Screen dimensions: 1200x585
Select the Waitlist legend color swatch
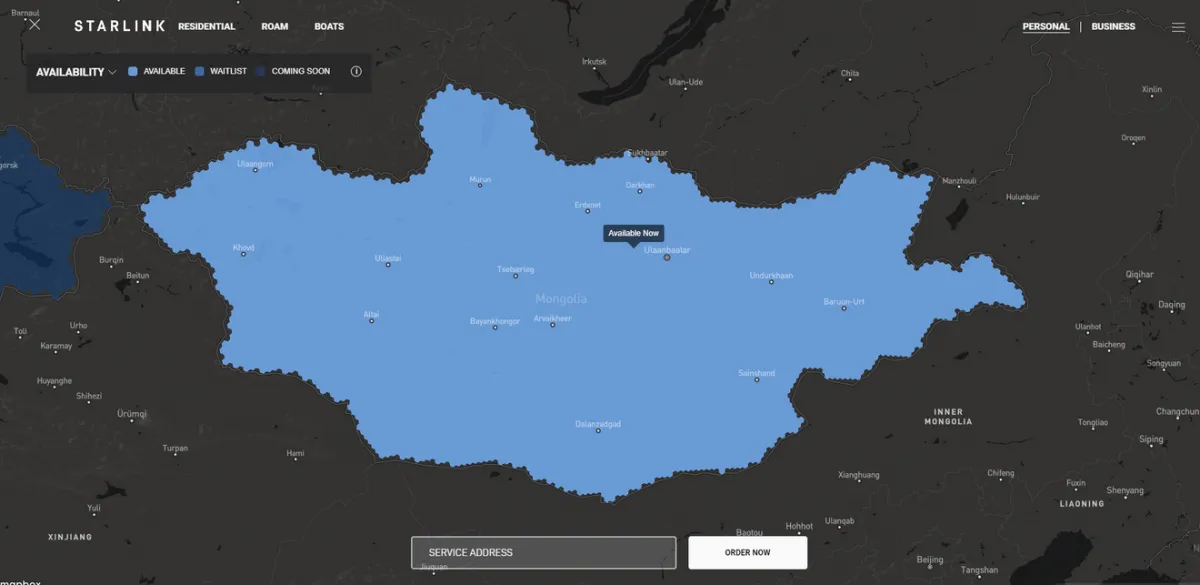pos(200,72)
